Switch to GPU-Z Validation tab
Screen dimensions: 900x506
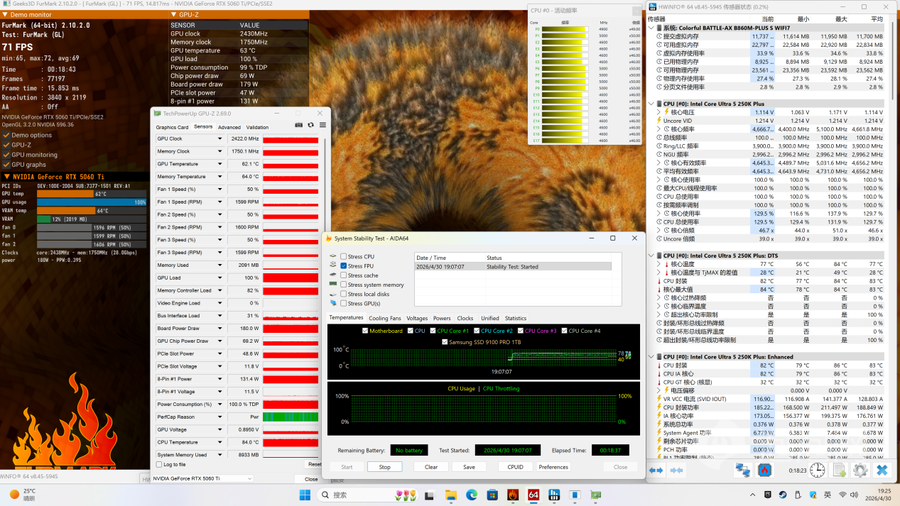click(x=257, y=127)
